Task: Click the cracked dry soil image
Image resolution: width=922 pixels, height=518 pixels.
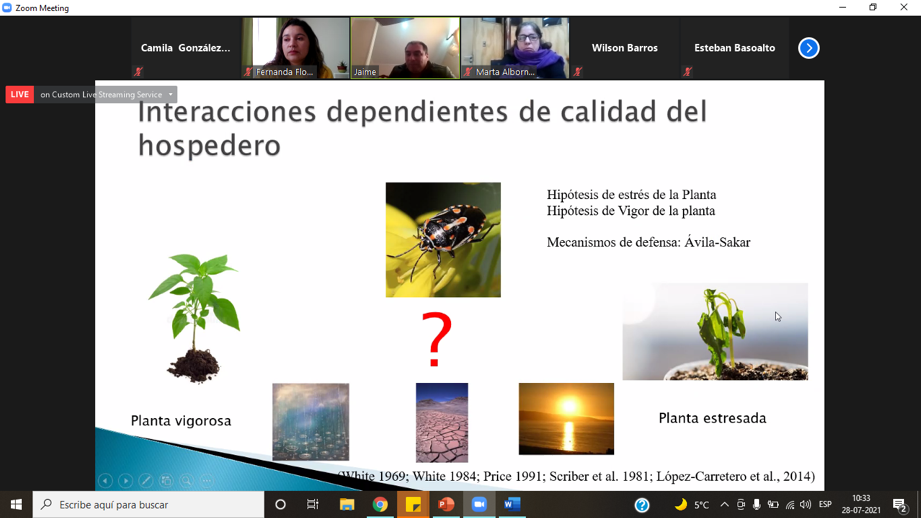Action: click(x=442, y=423)
